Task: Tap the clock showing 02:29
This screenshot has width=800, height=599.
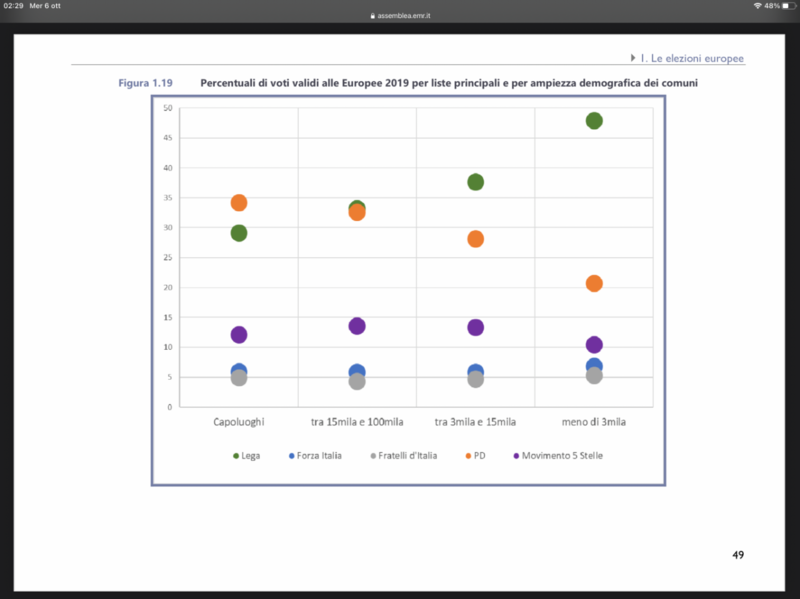Action: [13, 6]
